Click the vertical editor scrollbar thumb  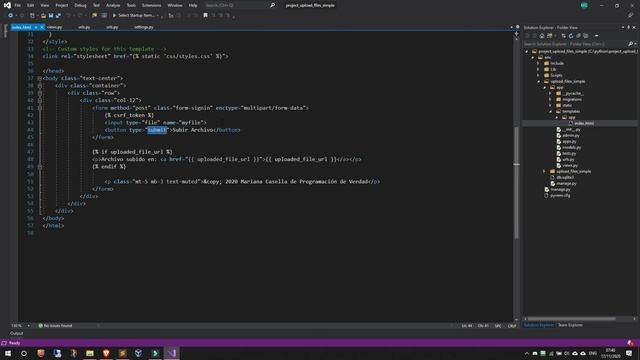pyautogui.click(x=516, y=182)
